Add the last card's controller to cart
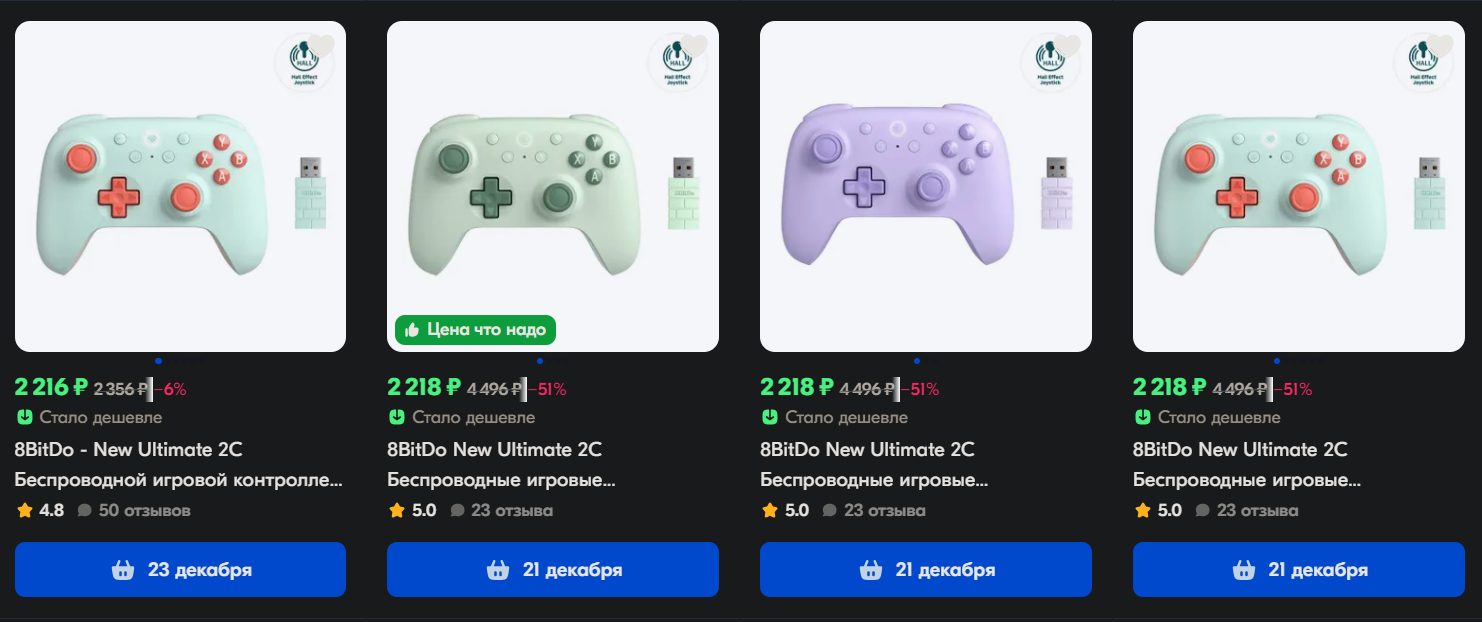The image size is (1482, 622). [1299, 570]
